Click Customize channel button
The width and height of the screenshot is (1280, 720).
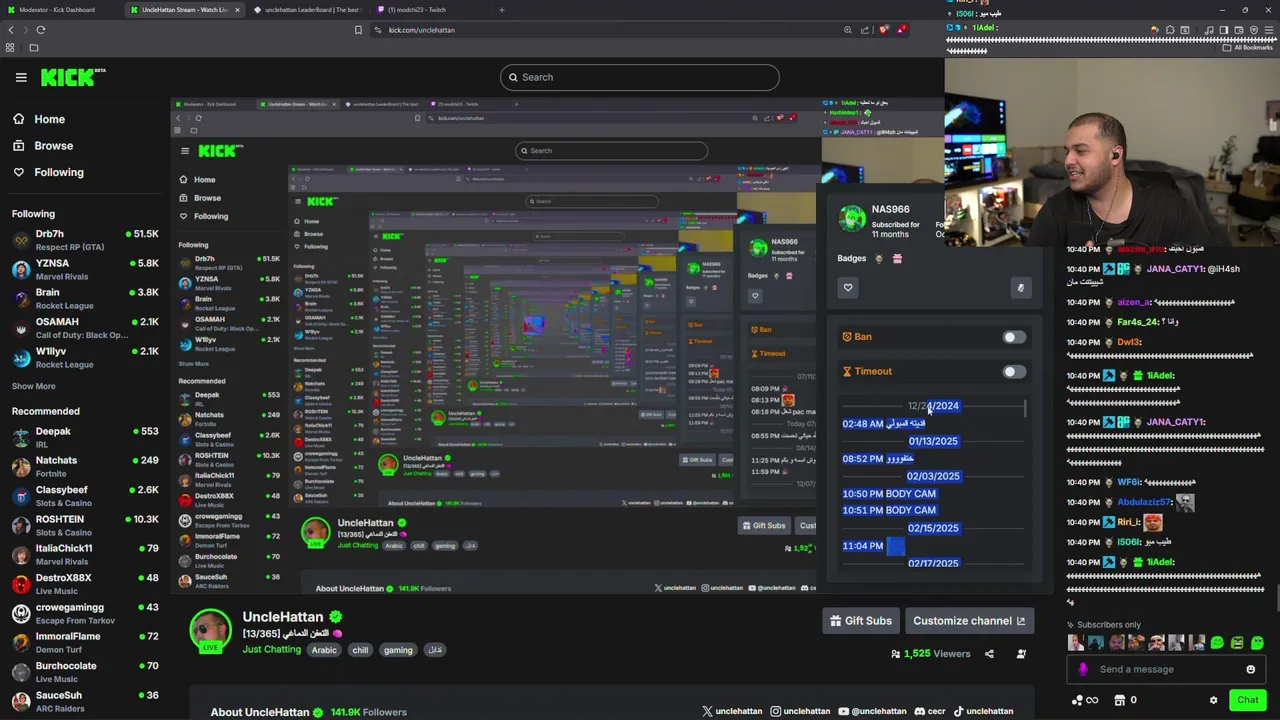click(969, 621)
